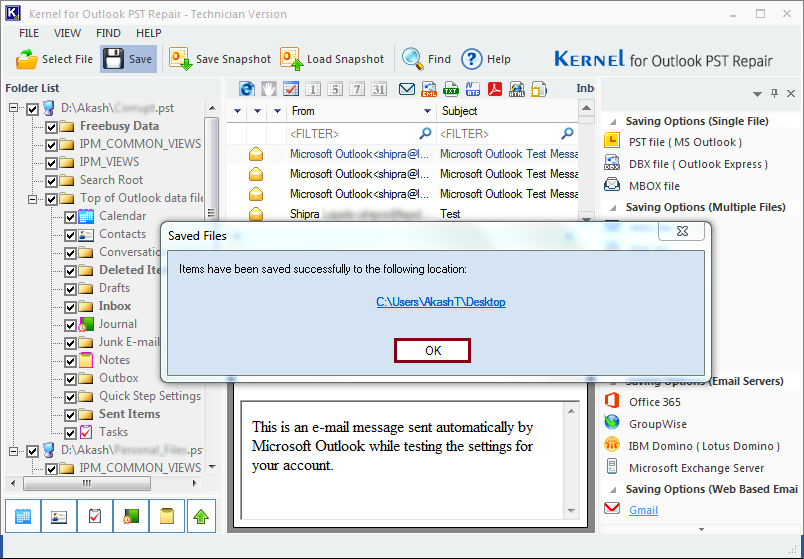Click OK in Saved Files dialog

(432, 350)
